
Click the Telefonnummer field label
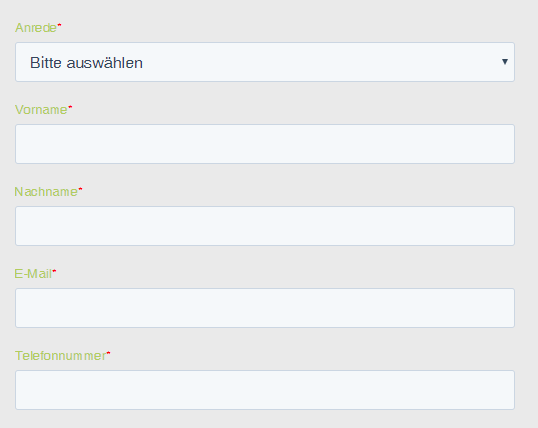click(x=60, y=356)
